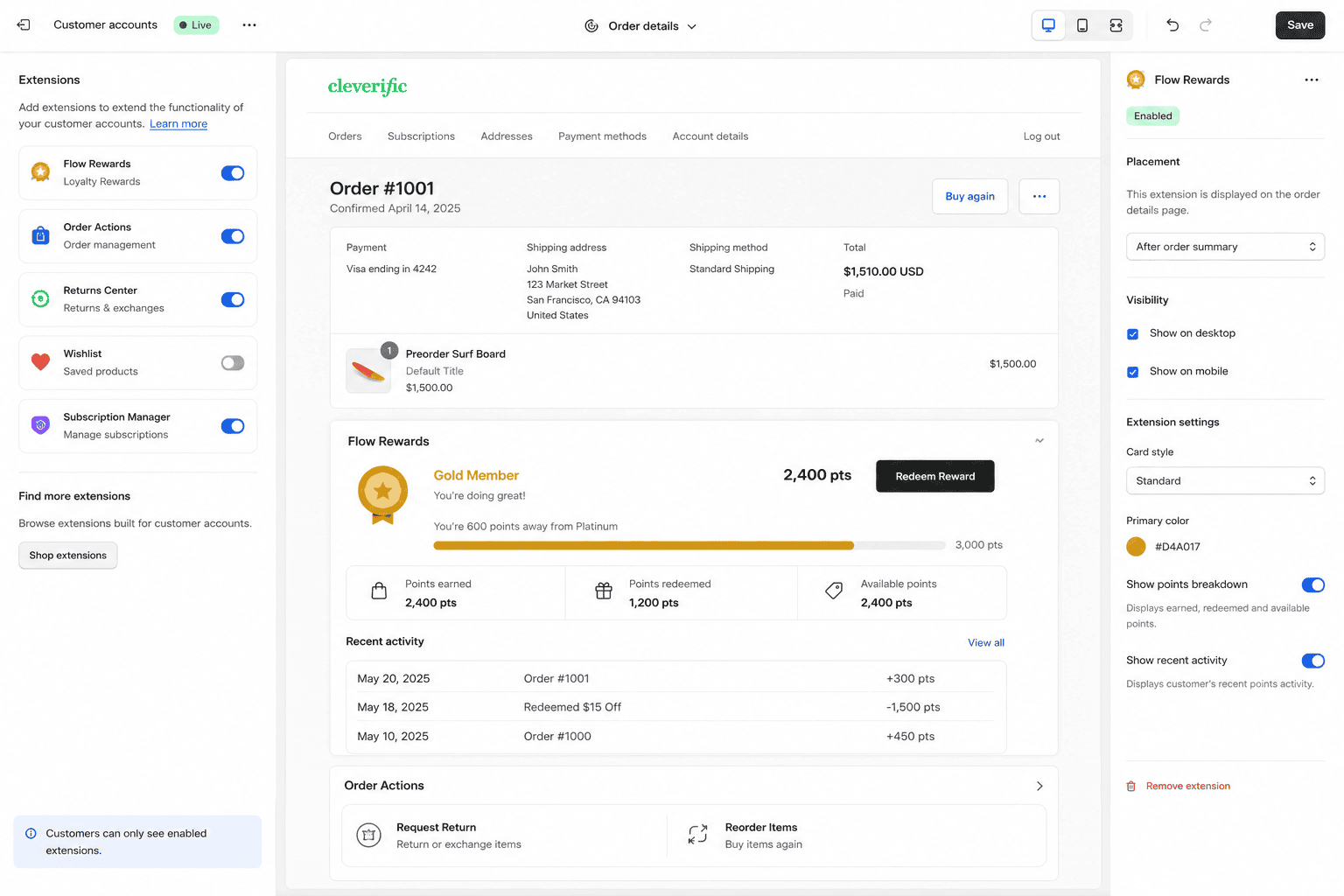Click the Buy again button
The height and width of the screenshot is (896, 1344).
(969, 196)
